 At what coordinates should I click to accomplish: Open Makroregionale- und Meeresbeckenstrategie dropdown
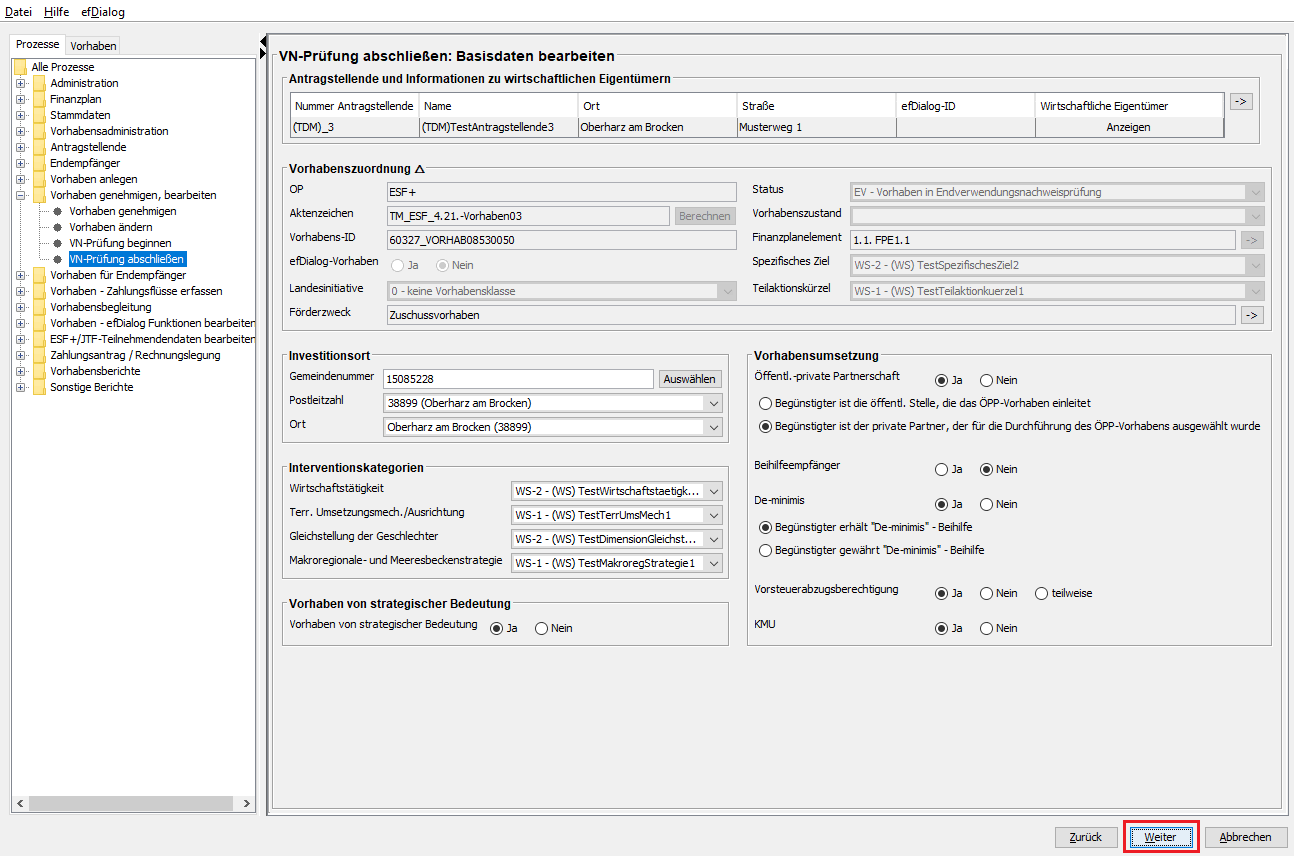click(x=712, y=563)
